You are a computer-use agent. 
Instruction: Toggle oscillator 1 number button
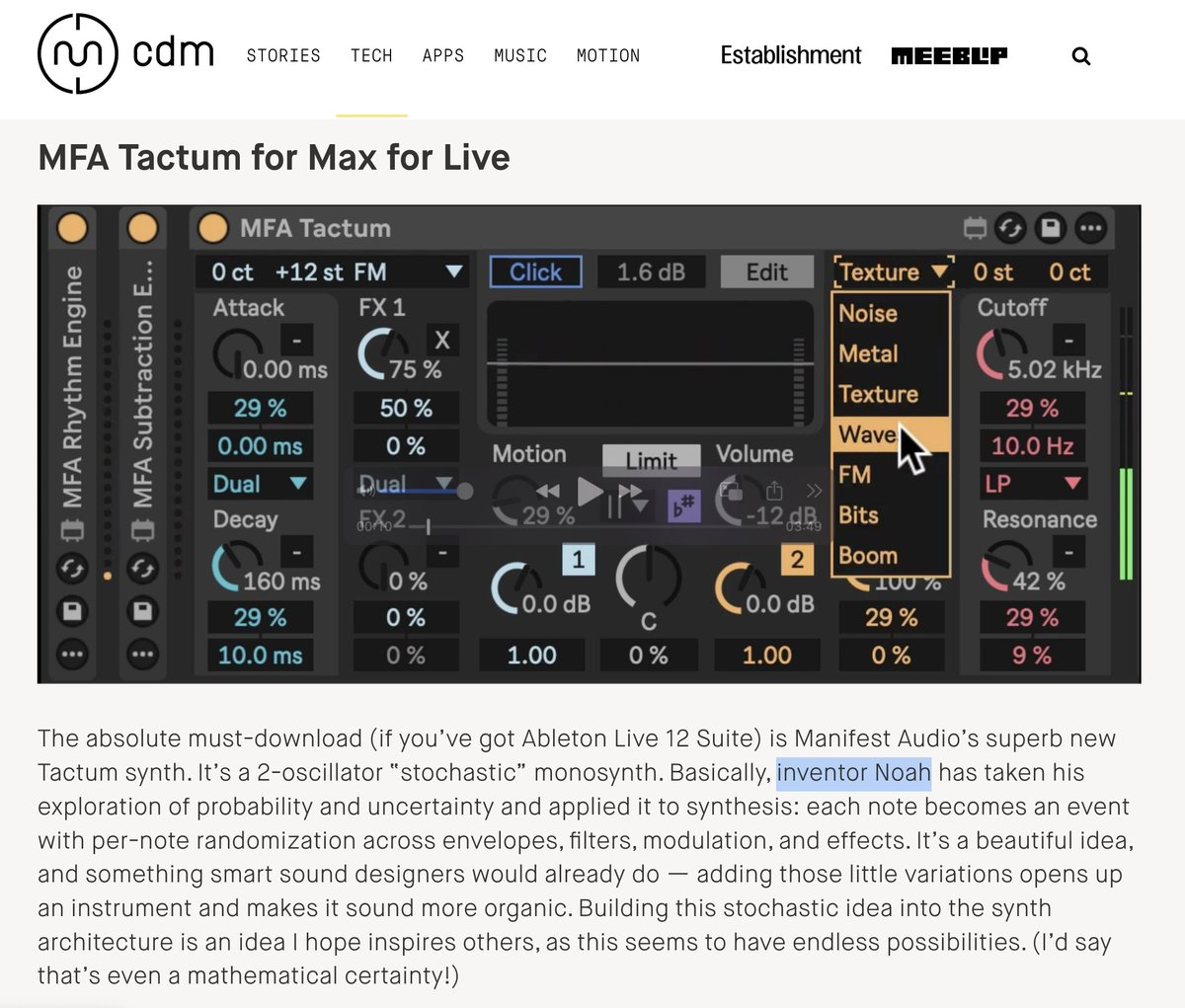[x=578, y=561]
